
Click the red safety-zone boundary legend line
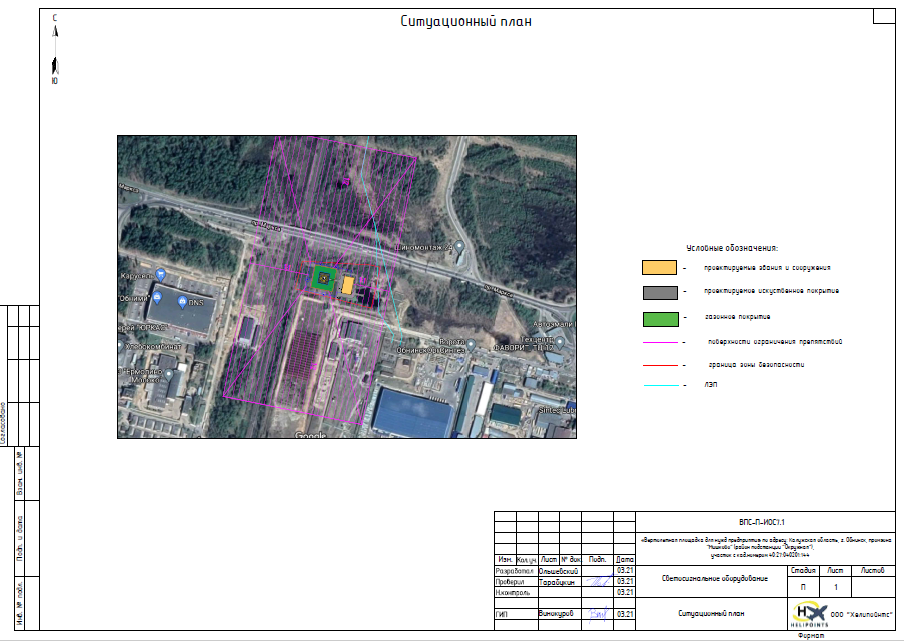[x=661, y=365]
